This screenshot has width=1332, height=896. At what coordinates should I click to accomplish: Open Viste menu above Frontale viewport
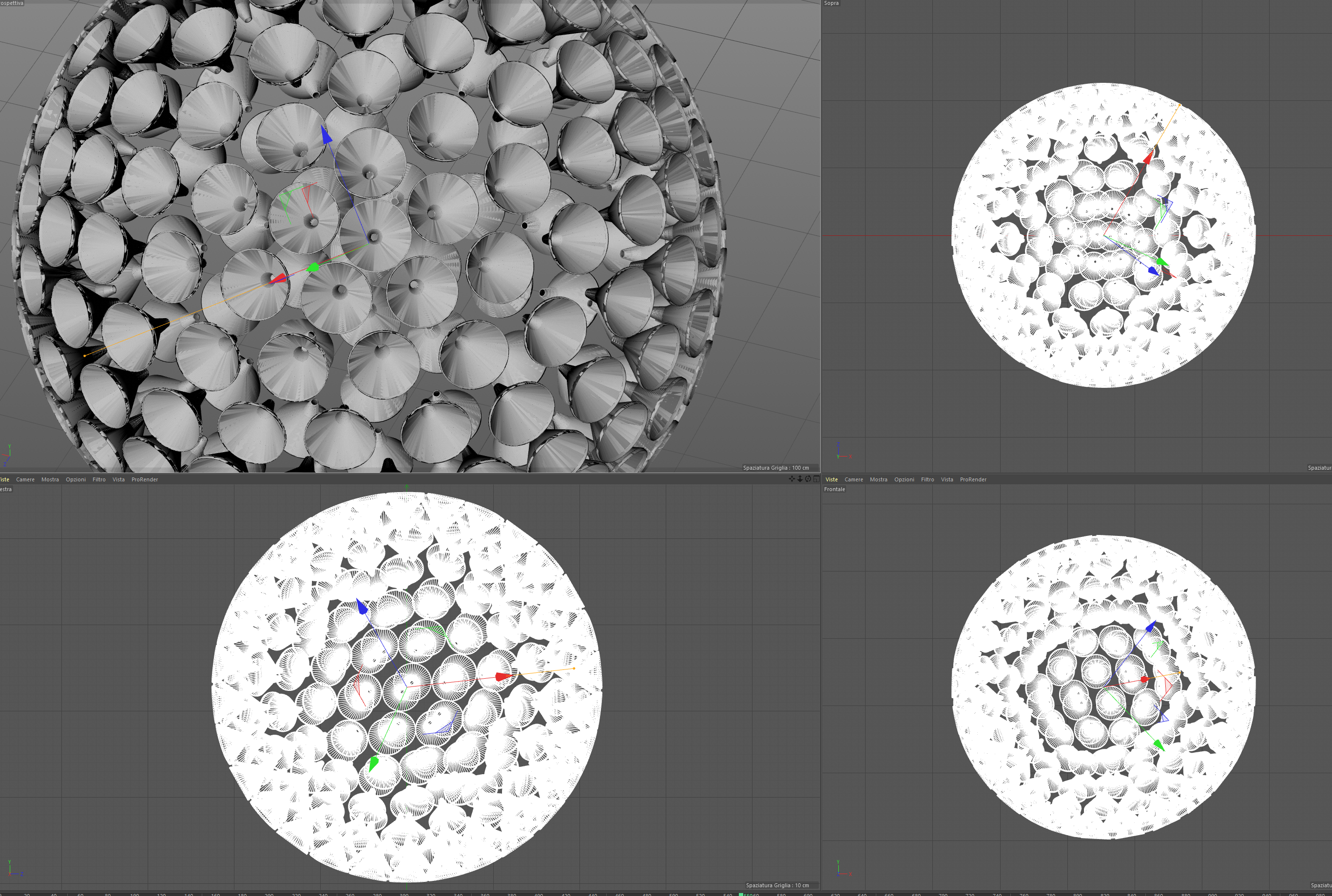click(x=831, y=479)
